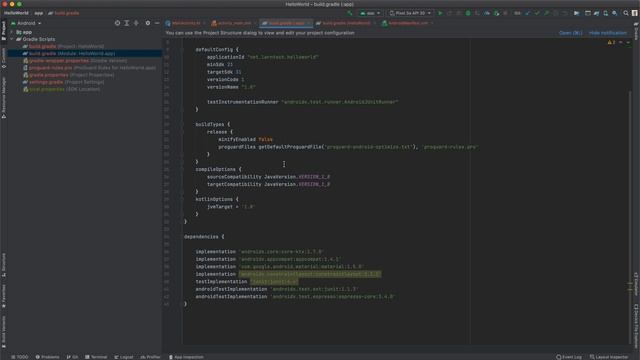Image resolution: width=640 pixels, height=360 pixels.
Task: Expand the app module tree node
Action: [11, 32]
